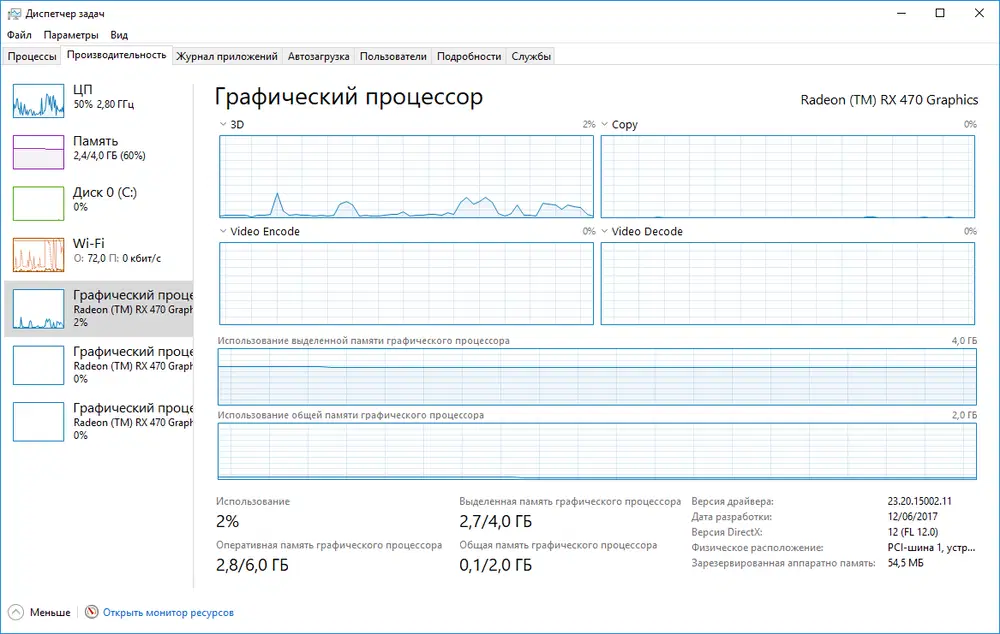Open the Открыть монитор ресурсов link

click(x=168, y=612)
